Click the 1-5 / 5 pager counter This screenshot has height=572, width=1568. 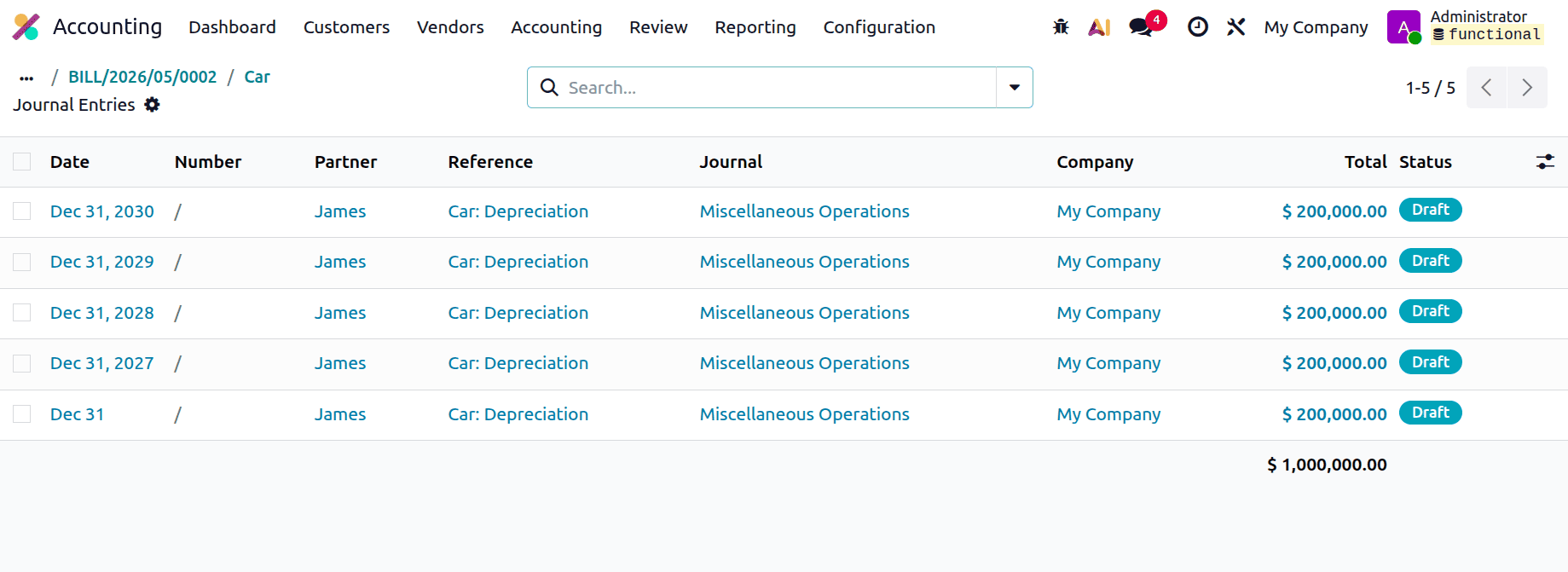(1430, 88)
